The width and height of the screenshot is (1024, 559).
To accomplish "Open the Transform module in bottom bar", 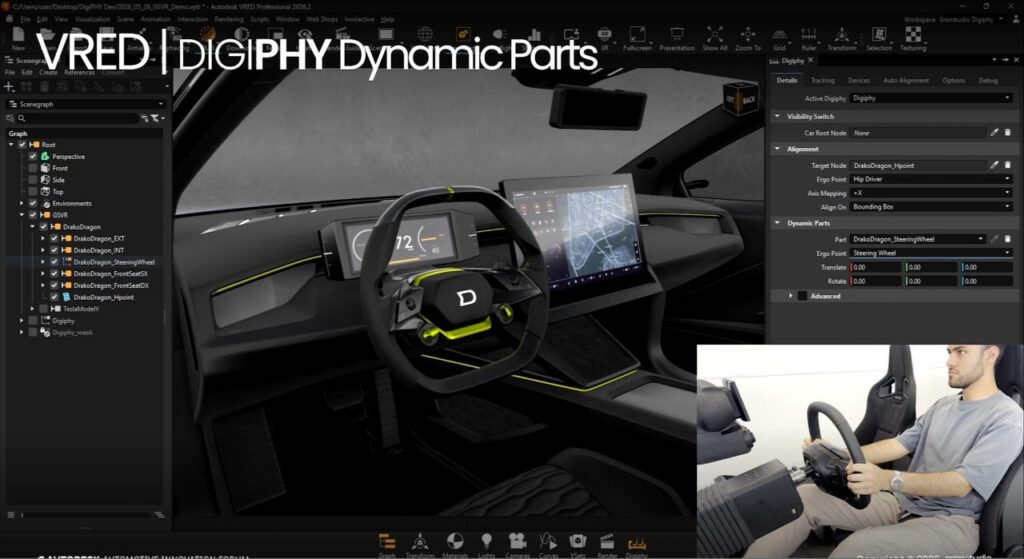I will point(420,542).
